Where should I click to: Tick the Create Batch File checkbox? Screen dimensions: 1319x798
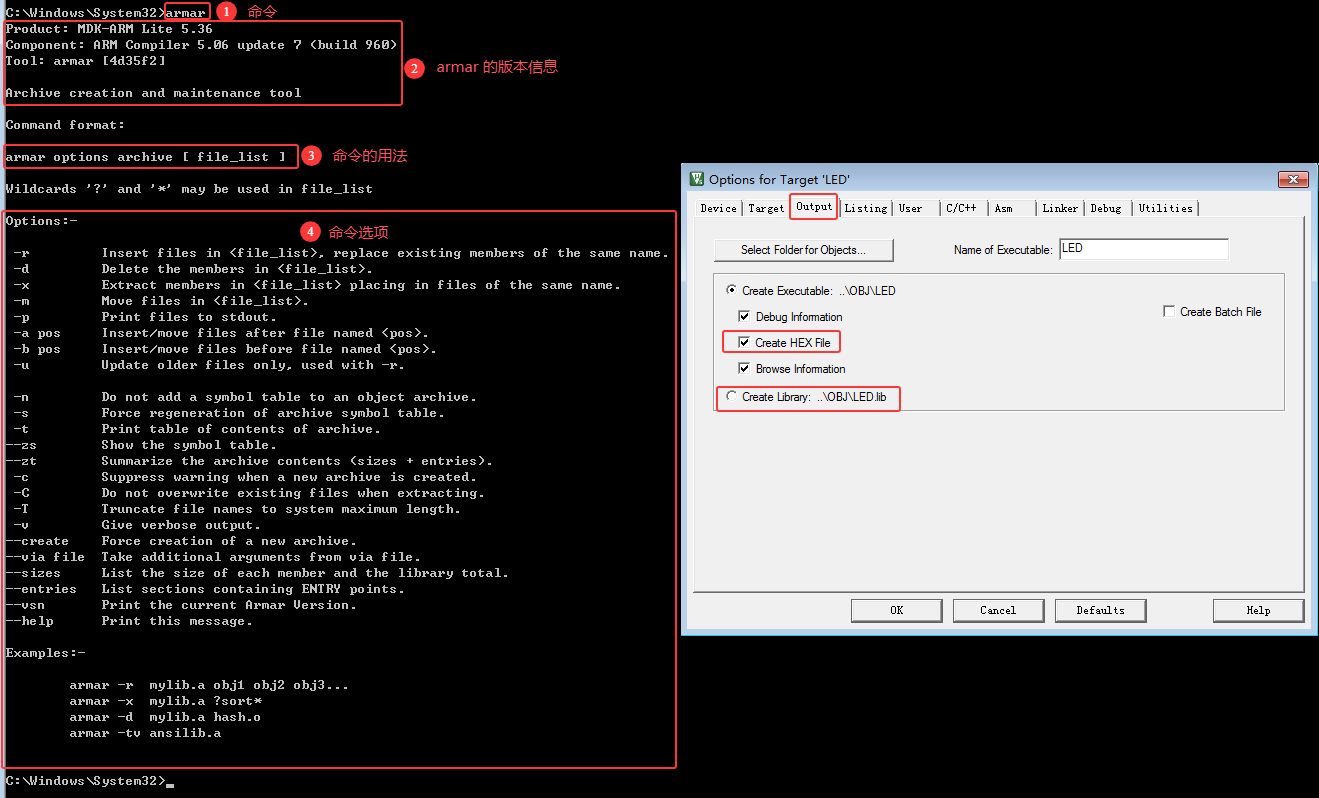click(x=1169, y=312)
